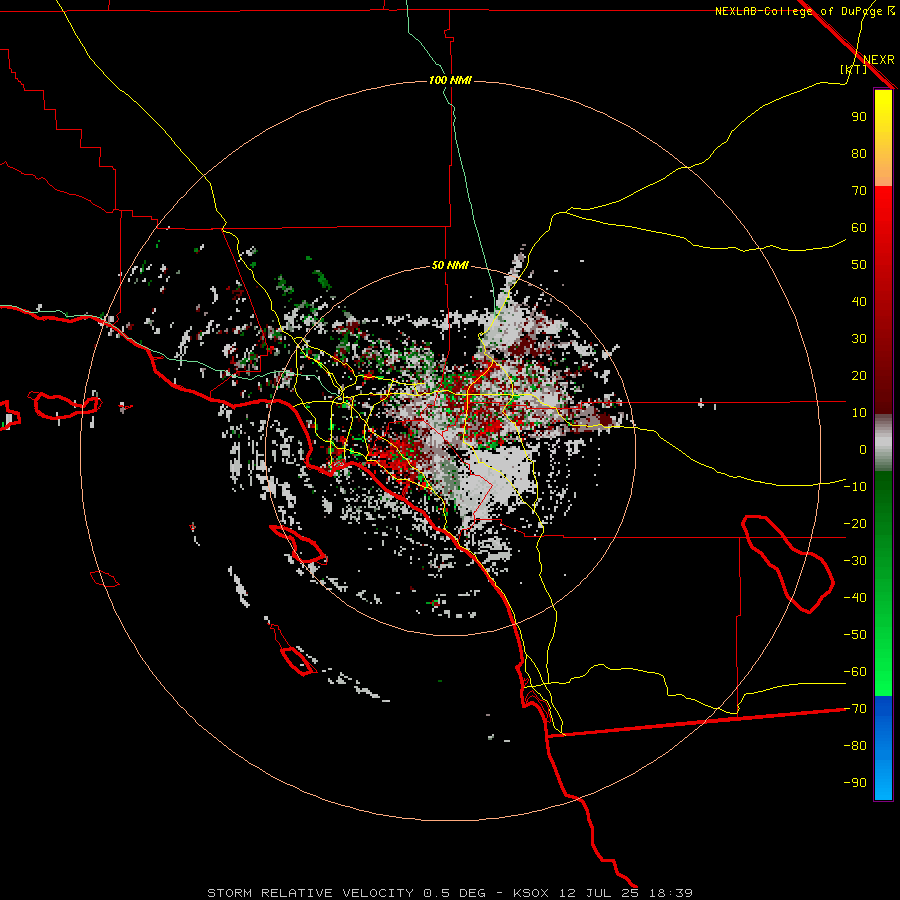Click the 90 value on the velocity scale
This screenshot has height=900, width=900.
pos(859,117)
